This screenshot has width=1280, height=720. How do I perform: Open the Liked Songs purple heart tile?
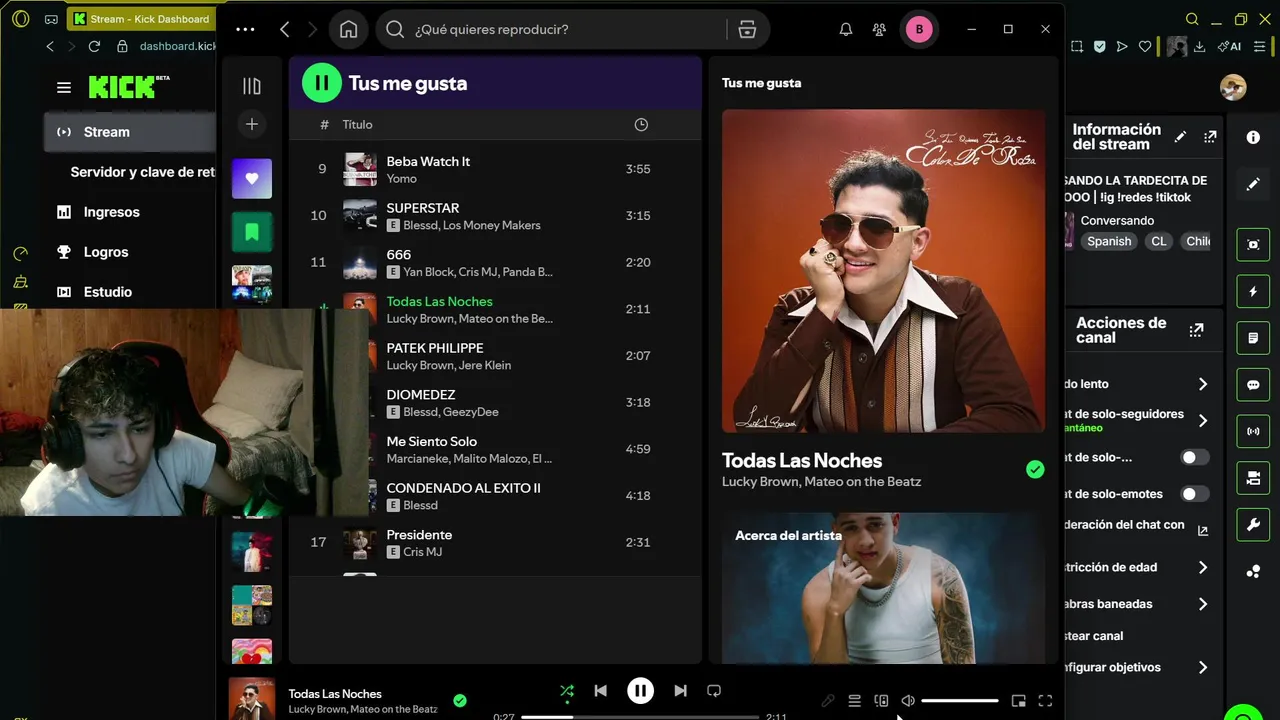point(252,179)
